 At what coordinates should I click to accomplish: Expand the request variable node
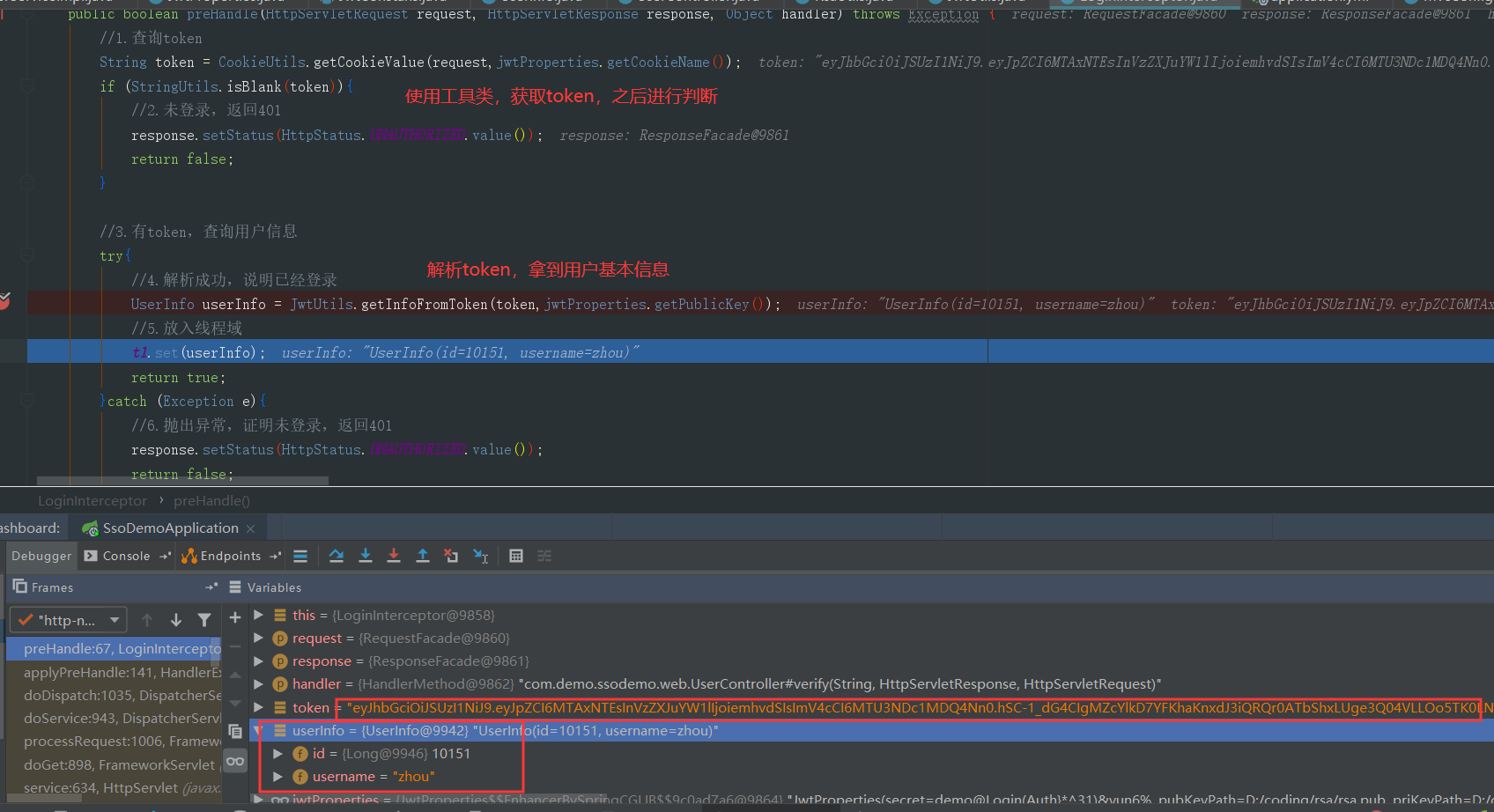pyautogui.click(x=259, y=638)
